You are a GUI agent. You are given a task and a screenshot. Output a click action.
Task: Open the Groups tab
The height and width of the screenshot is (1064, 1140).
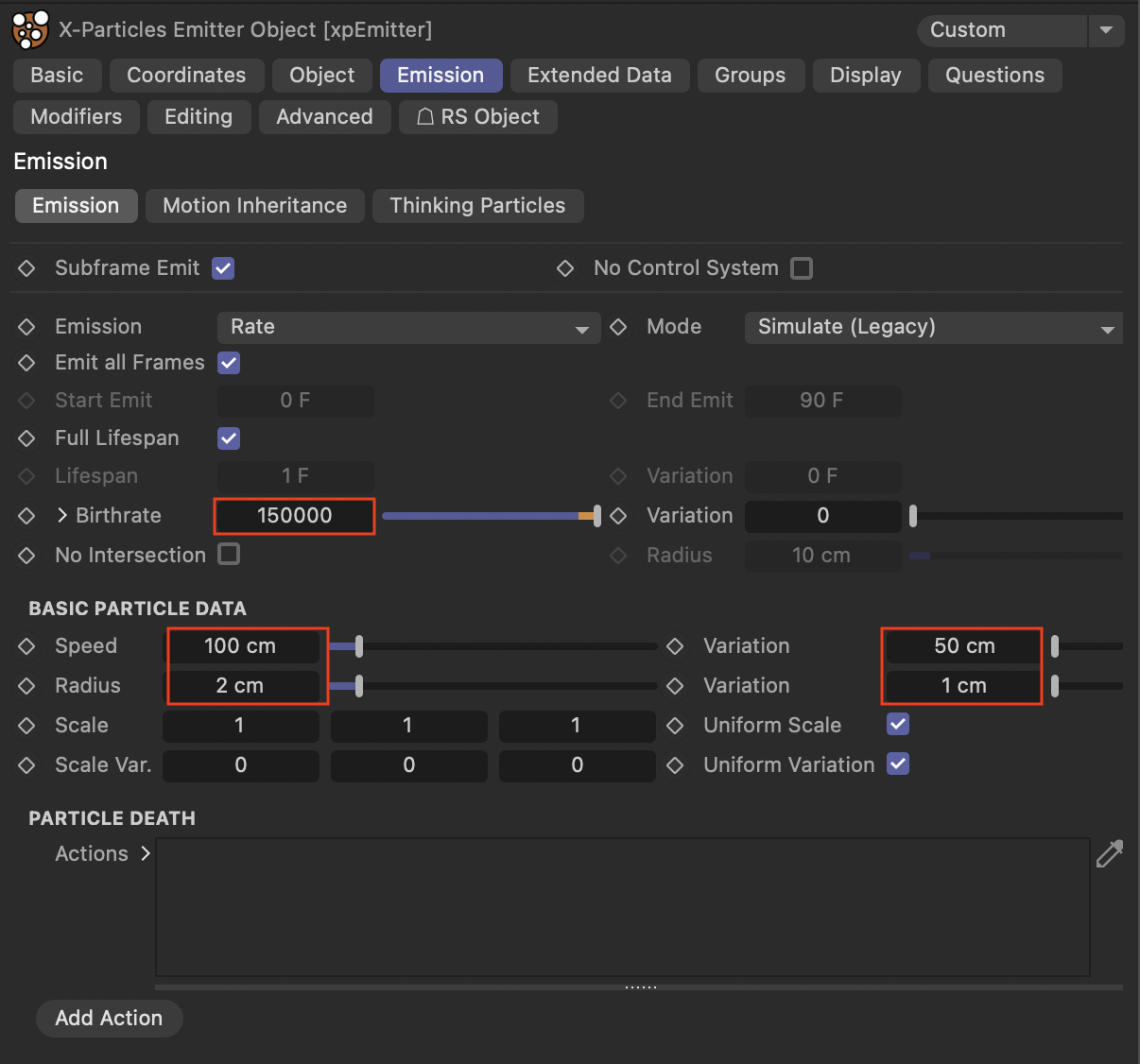pyautogui.click(x=751, y=76)
